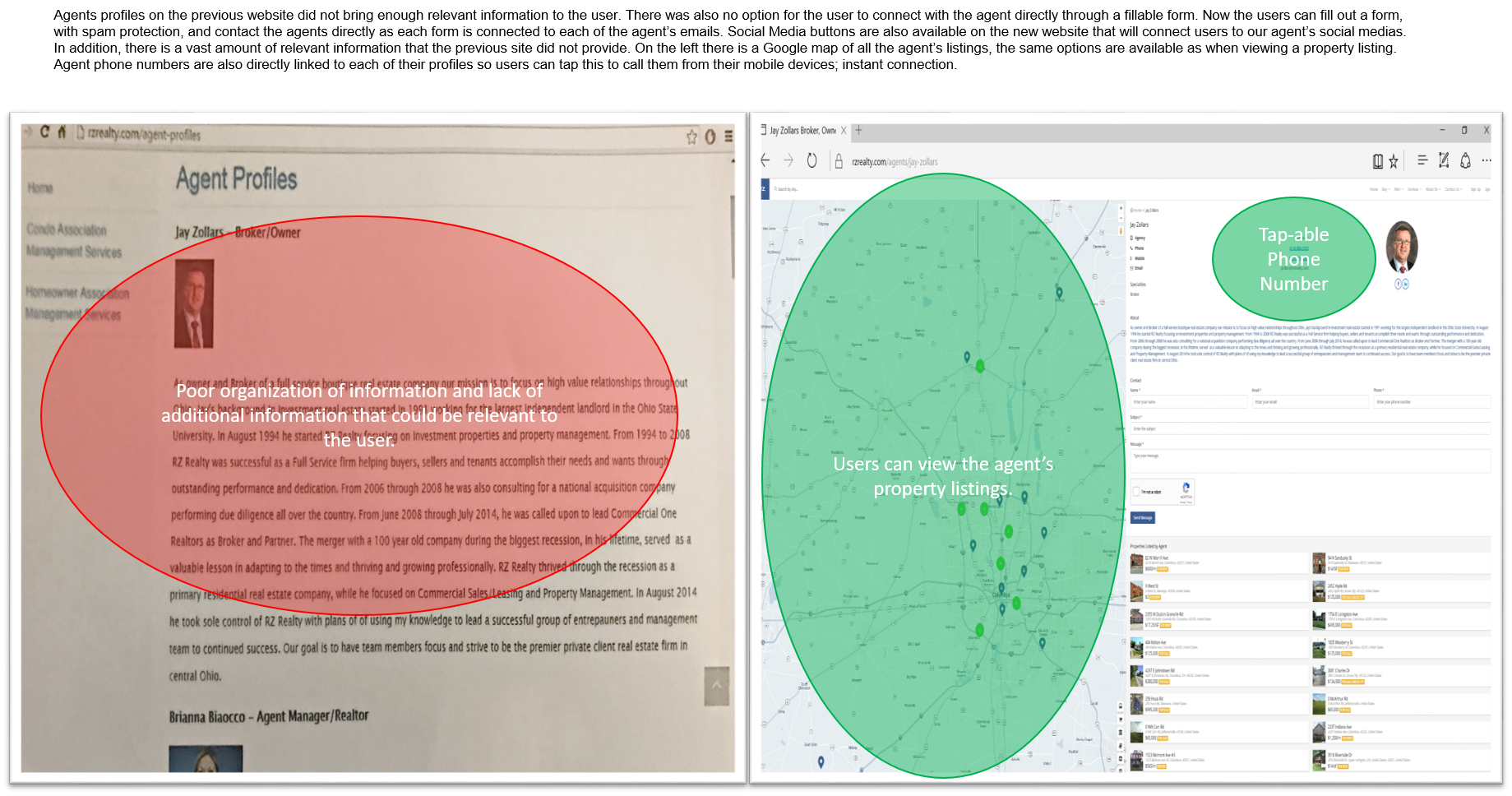Open the 259 Houk Rd listing
Screen dimensions: 1512x796
coord(1219,704)
